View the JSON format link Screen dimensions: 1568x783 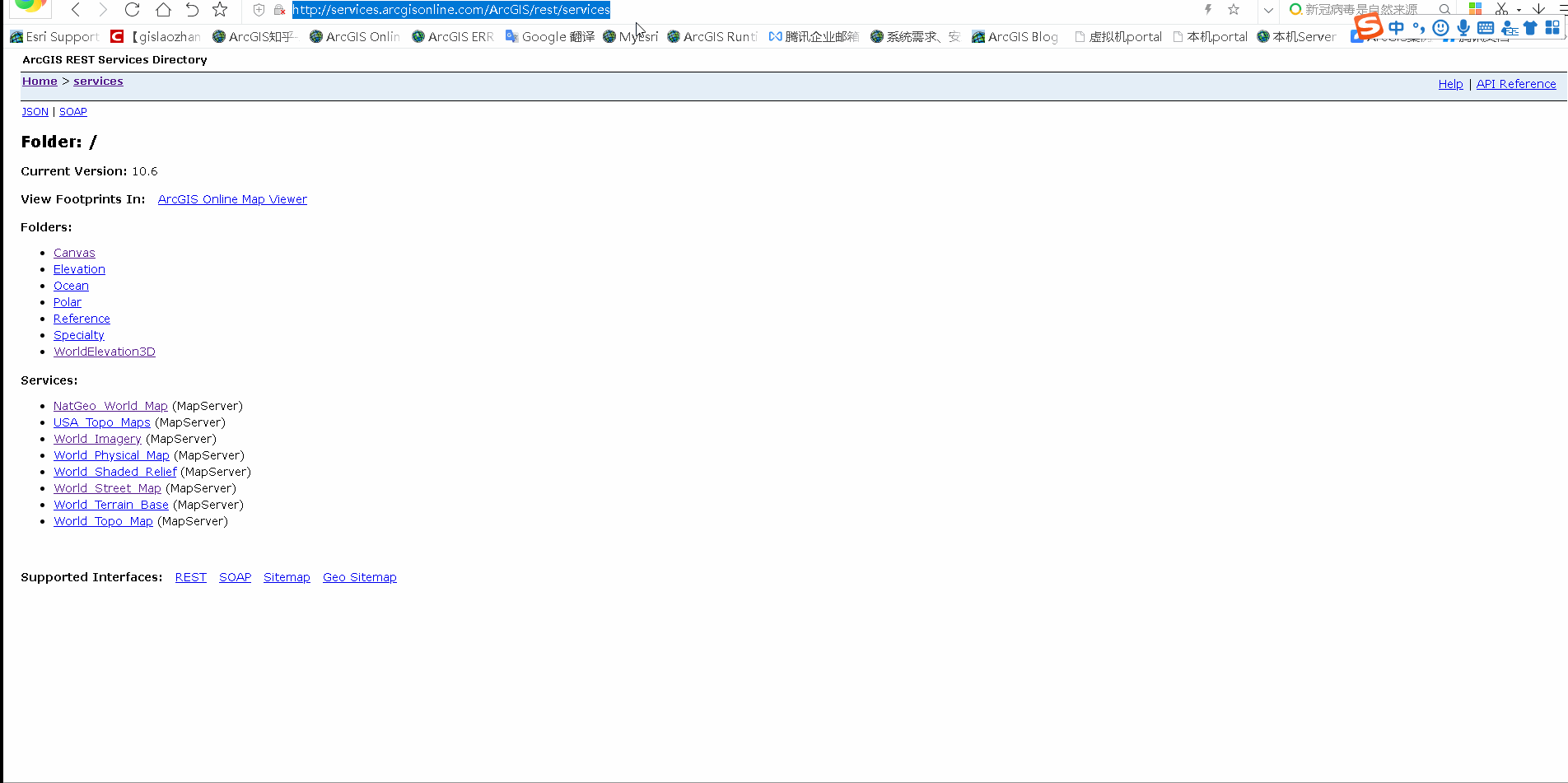click(x=35, y=111)
